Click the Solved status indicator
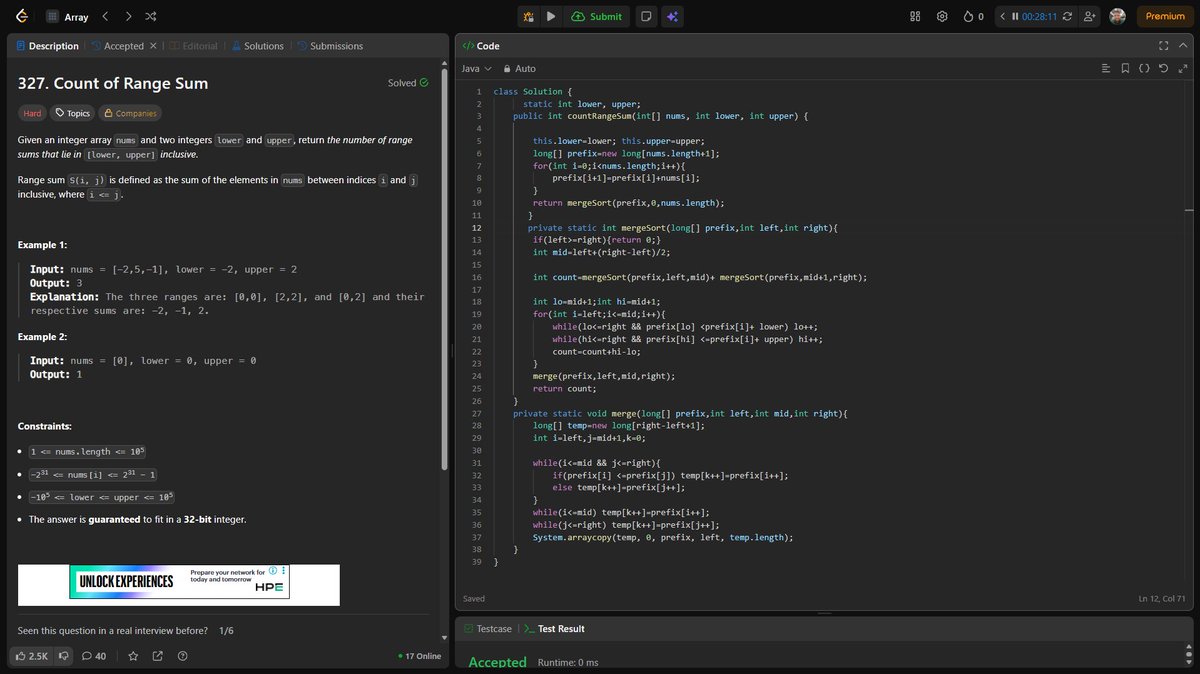The height and width of the screenshot is (674, 1200). [408, 83]
